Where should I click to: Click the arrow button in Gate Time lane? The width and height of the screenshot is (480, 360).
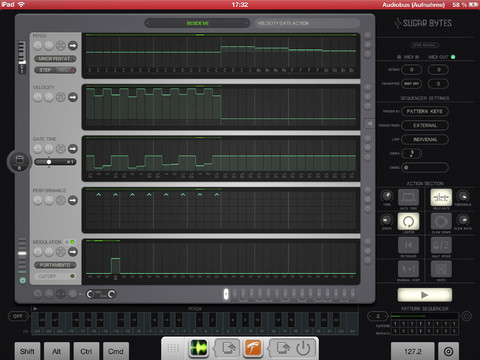click(x=73, y=149)
